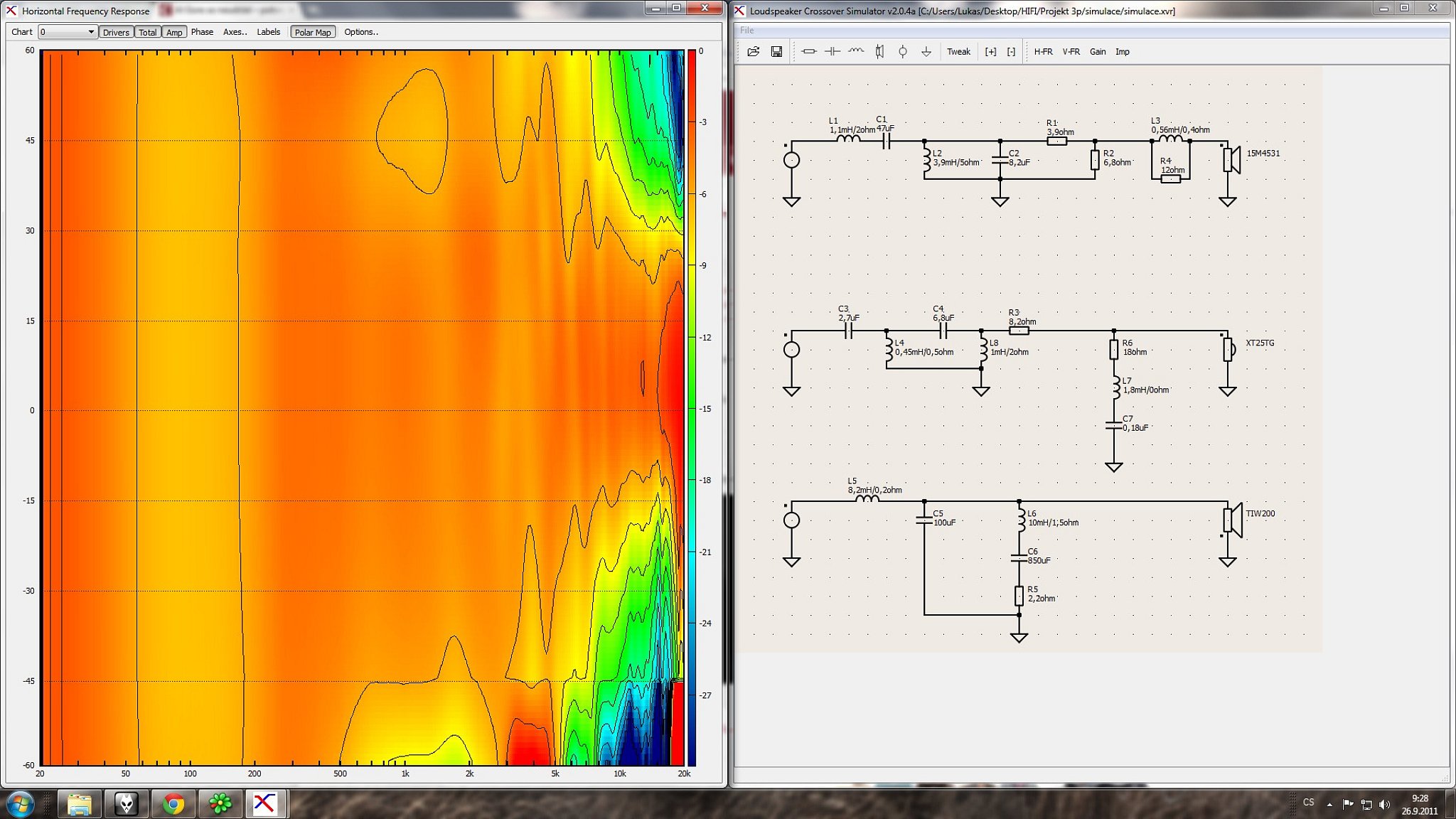This screenshot has height=819, width=1456.
Task: Open the Options menu in chart window
Action: click(360, 32)
